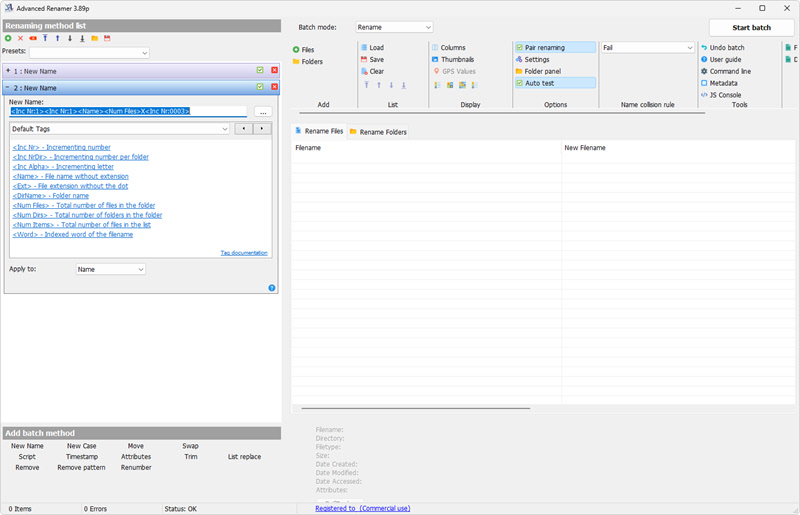
Task: Click red X remove method icon
Action: 20,38
